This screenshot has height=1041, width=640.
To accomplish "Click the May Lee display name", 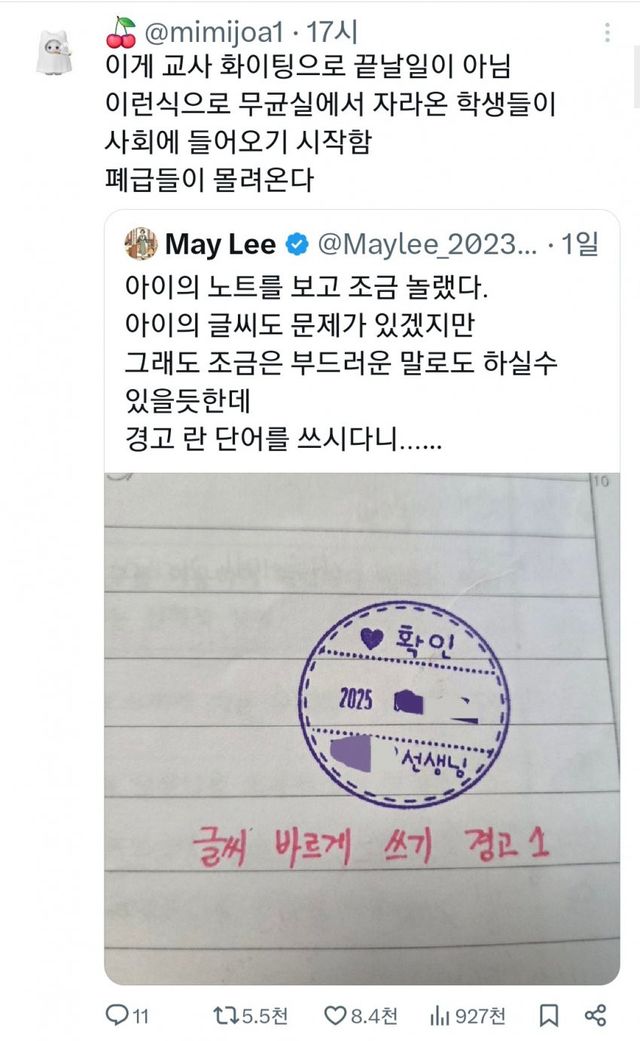I will [220, 244].
